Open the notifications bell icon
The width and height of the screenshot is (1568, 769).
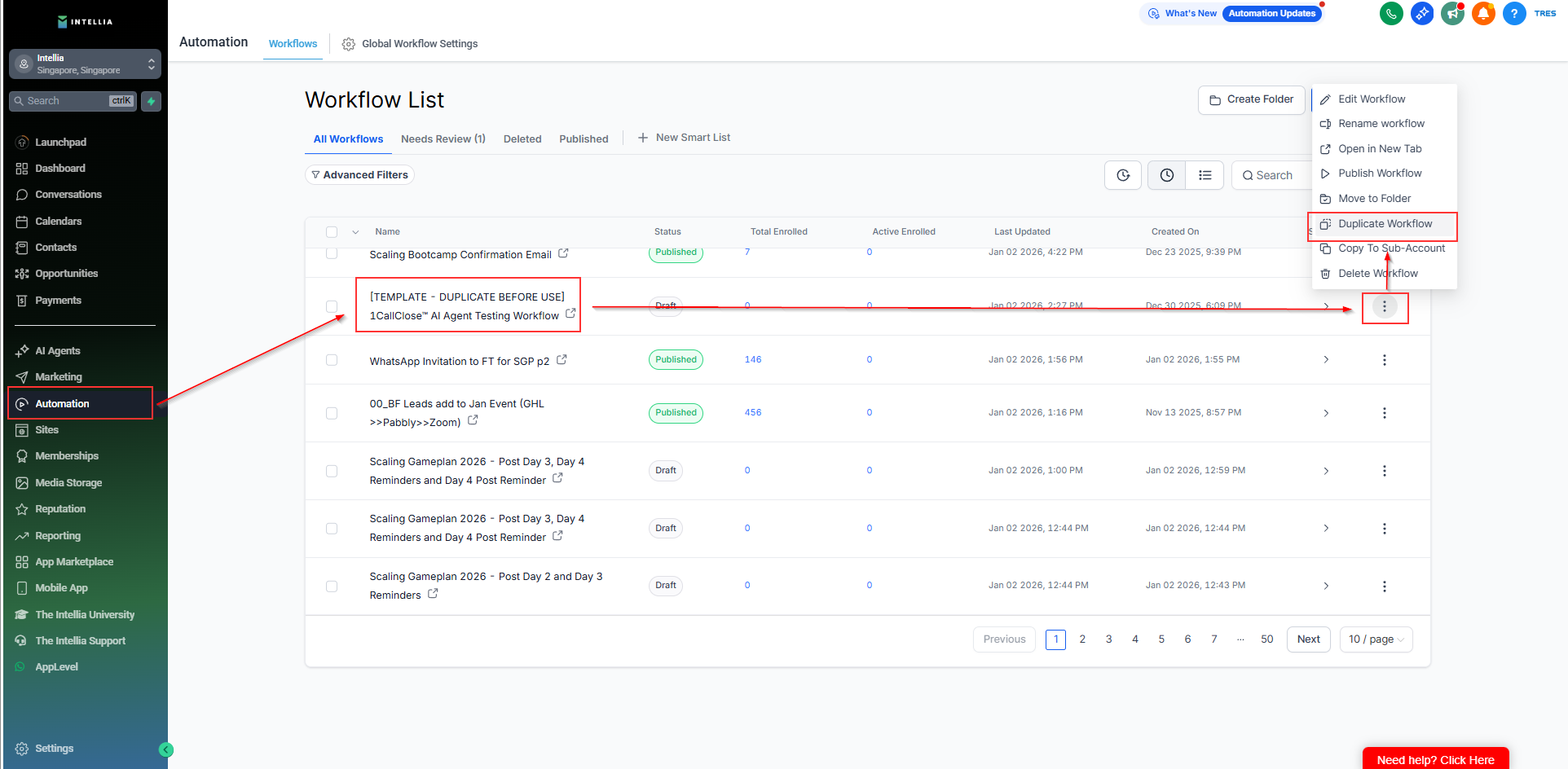tap(1483, 14)
